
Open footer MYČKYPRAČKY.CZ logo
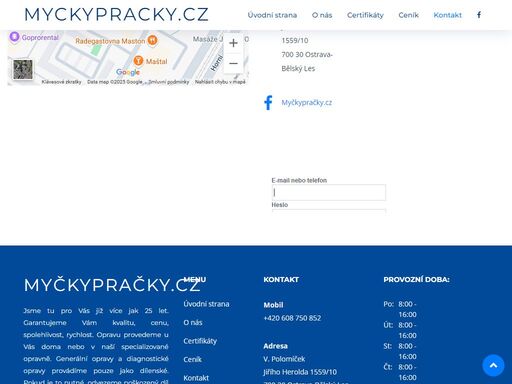(112, 285)
